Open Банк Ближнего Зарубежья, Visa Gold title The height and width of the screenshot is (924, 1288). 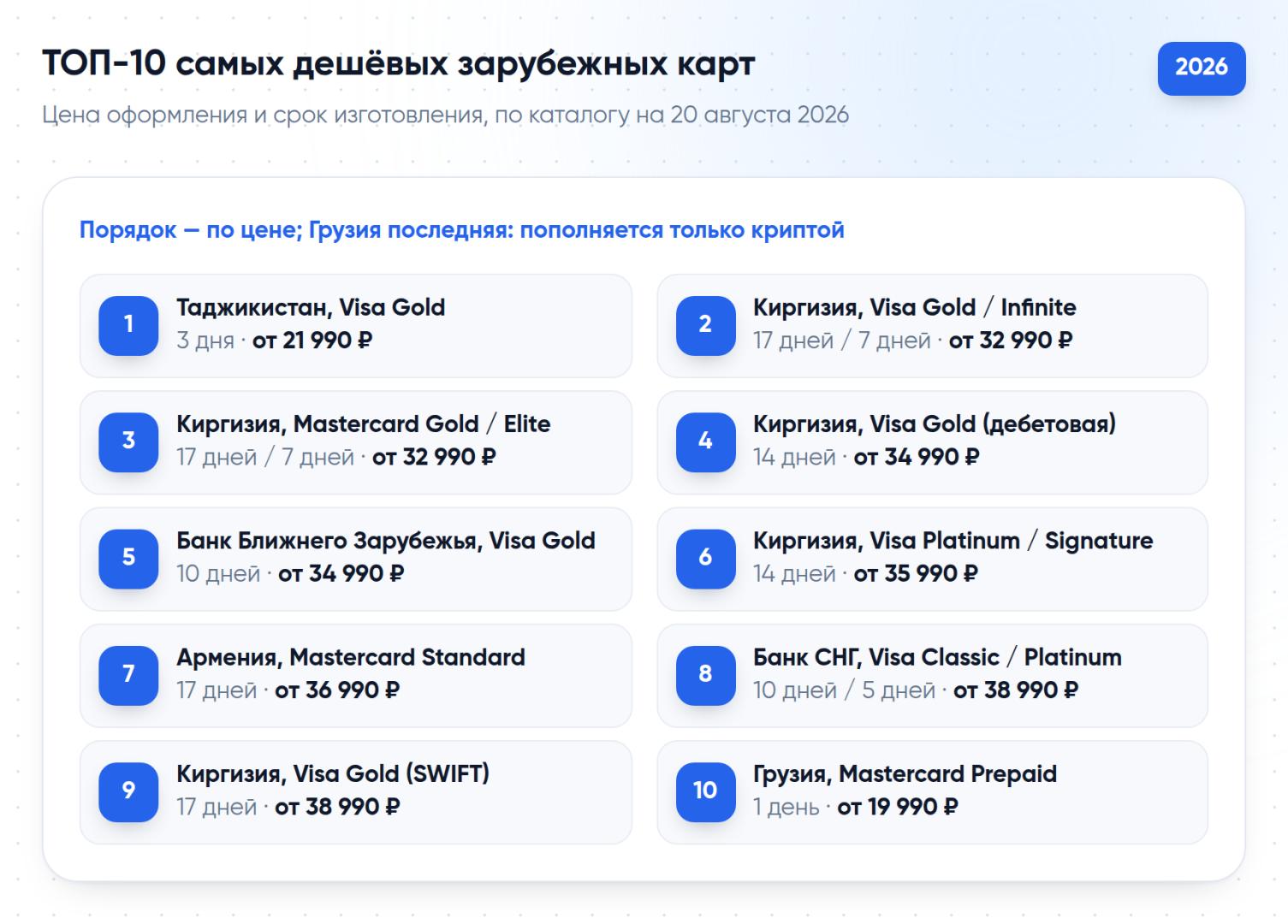[x=386, y=542]
